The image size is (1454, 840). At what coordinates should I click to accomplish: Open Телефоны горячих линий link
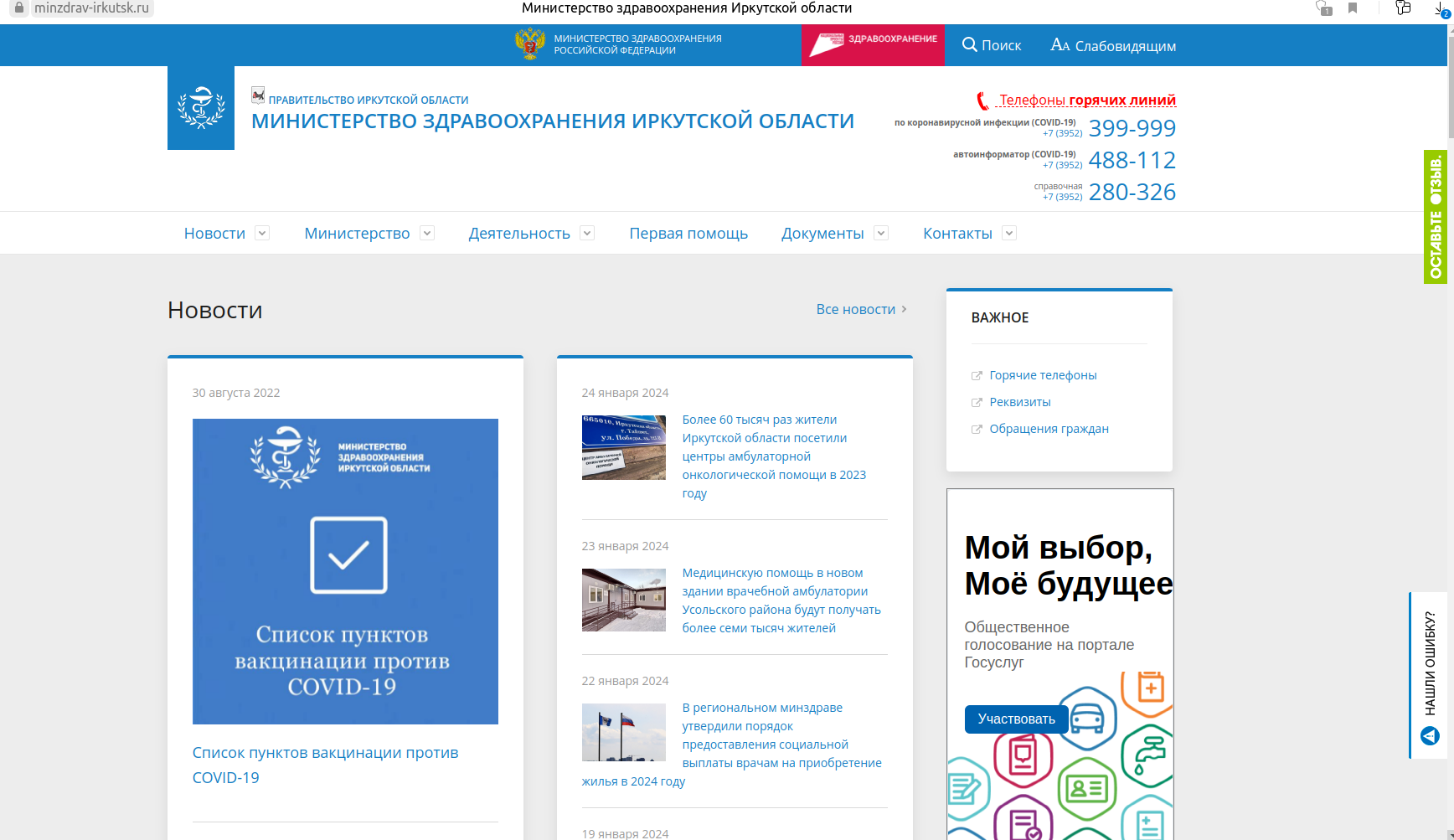tap(1087, 100)
